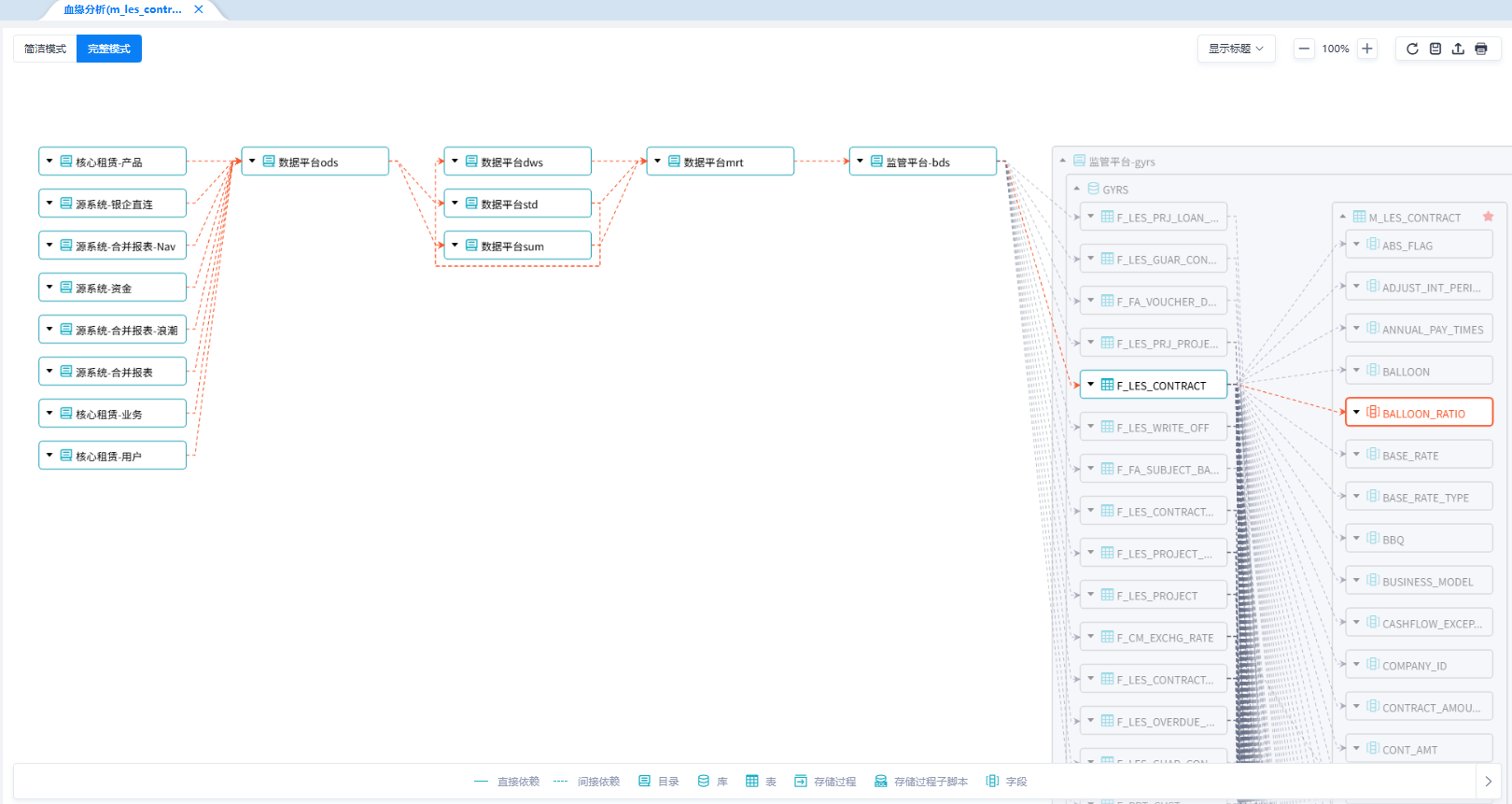Collapse the GYRS database tree node

tap(1076, 189)
